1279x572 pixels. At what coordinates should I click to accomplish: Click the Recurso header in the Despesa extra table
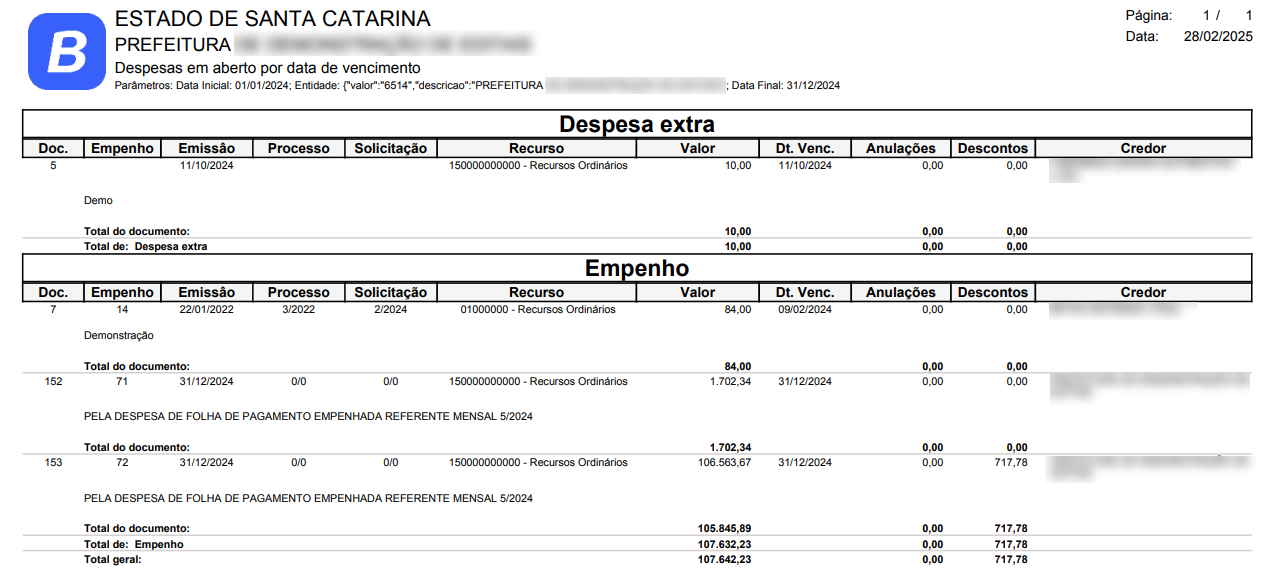point(537,148)
